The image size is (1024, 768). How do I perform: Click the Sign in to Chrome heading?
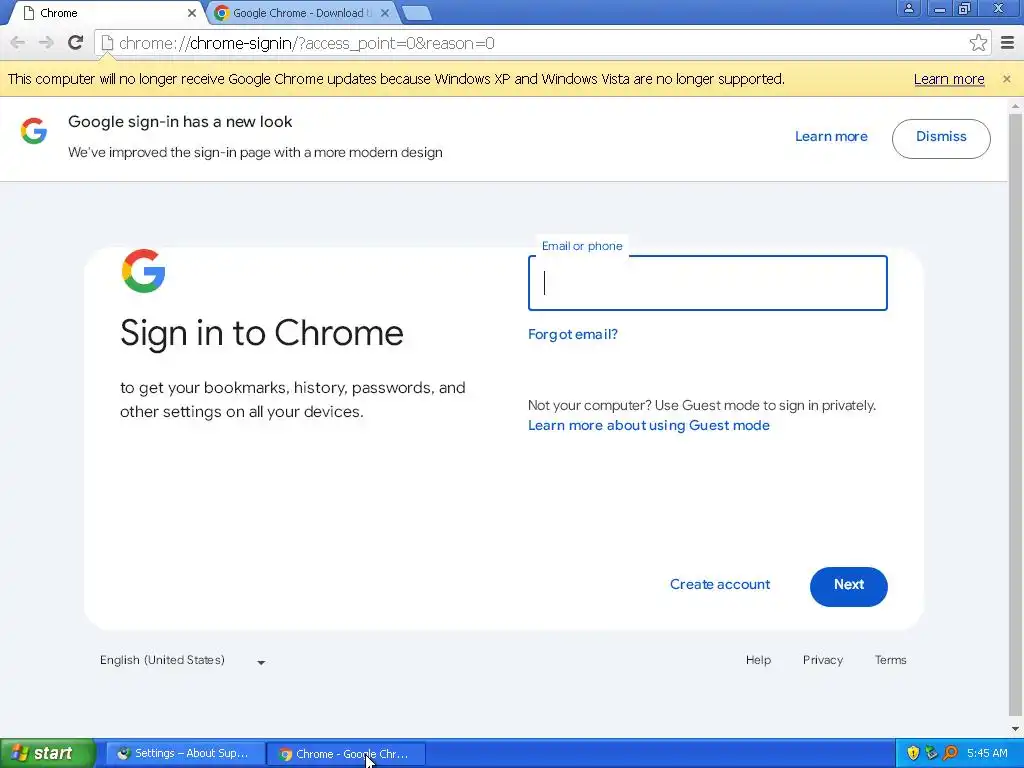pyautogui.click(x=262, y=334)
